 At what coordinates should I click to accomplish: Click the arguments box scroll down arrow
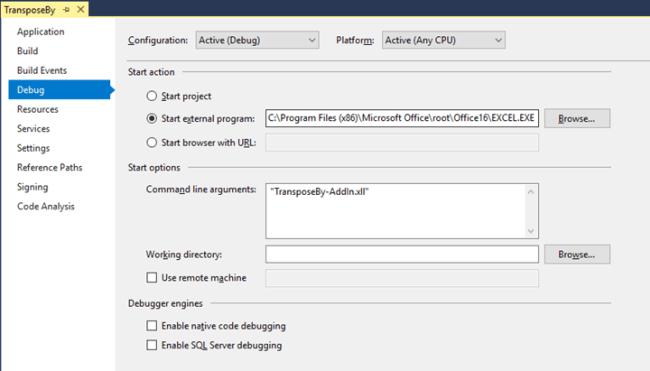(531, 231)
